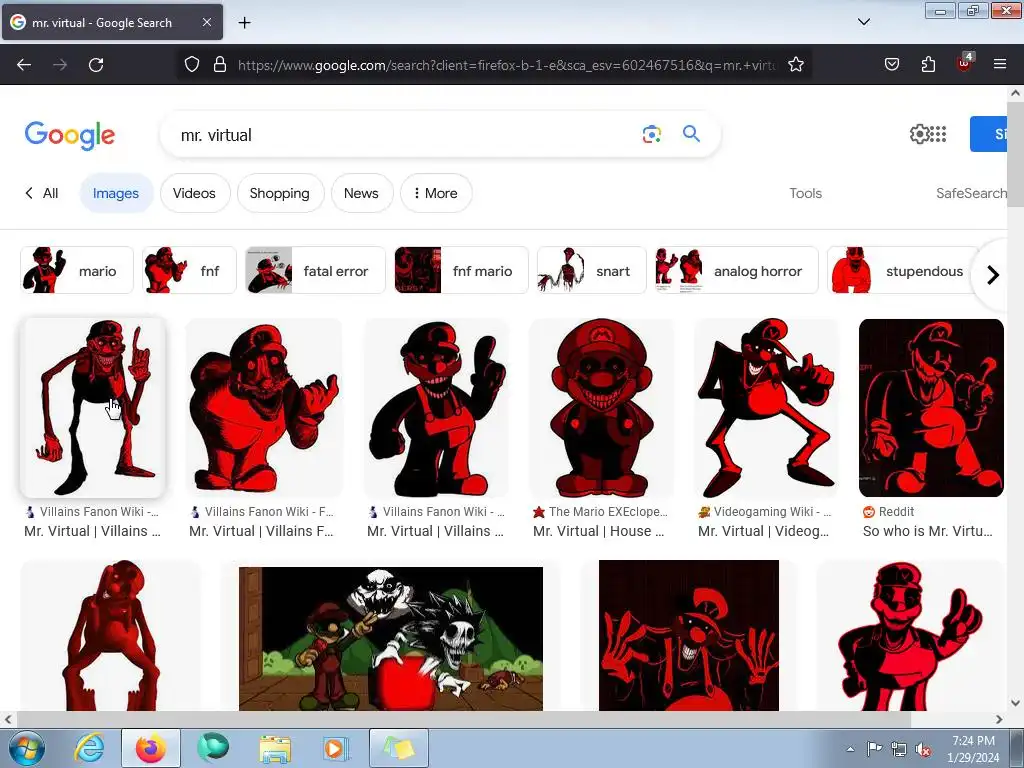Click the taskbar clock showing 7:24 PM

(973, 749)
